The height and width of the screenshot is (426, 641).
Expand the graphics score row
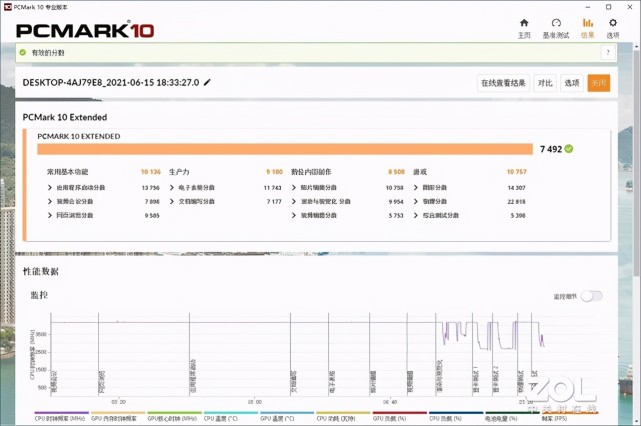coord(430,188)
